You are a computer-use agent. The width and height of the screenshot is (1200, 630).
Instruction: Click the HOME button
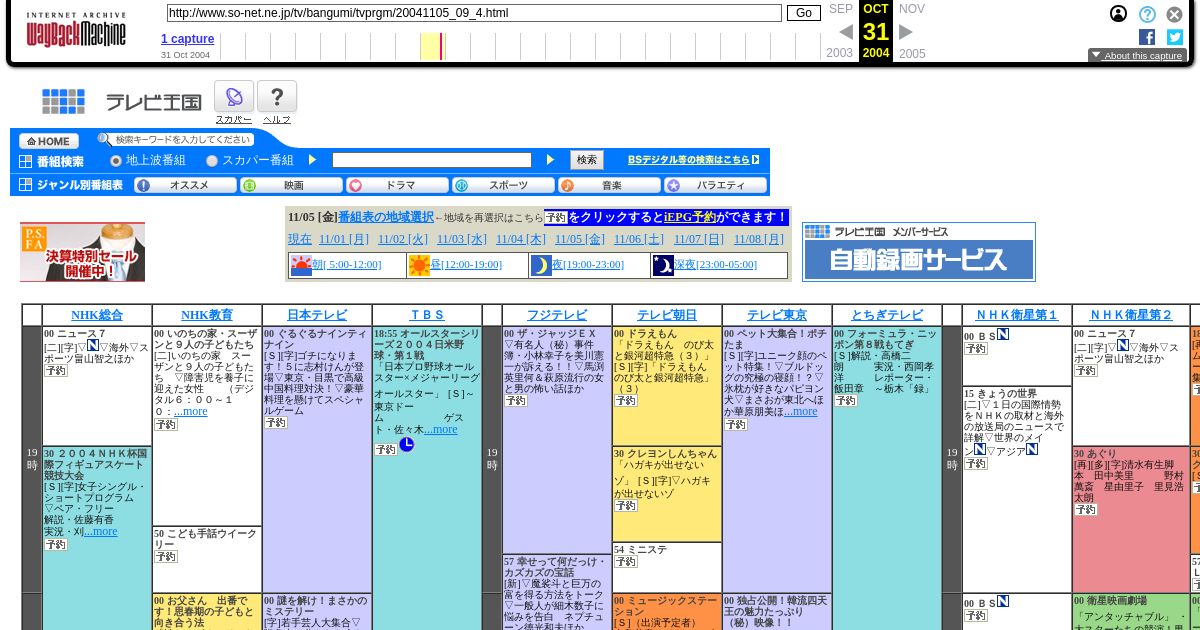coord(48,141)
